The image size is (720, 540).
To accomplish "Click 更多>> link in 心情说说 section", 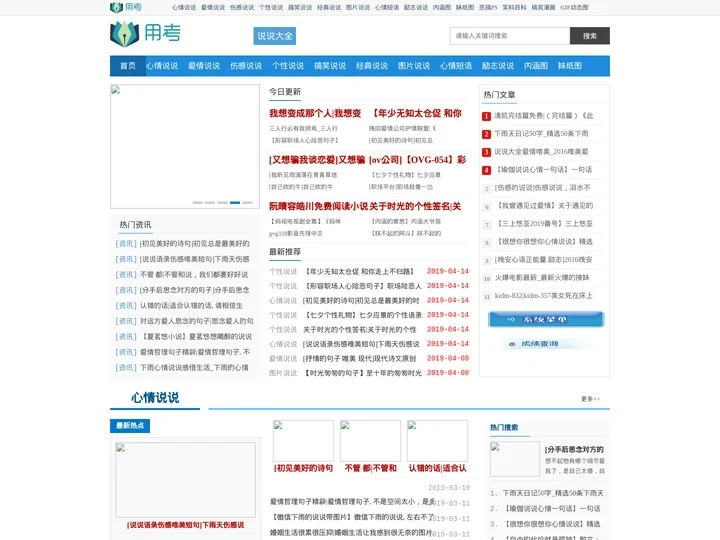I will [591, 399].
